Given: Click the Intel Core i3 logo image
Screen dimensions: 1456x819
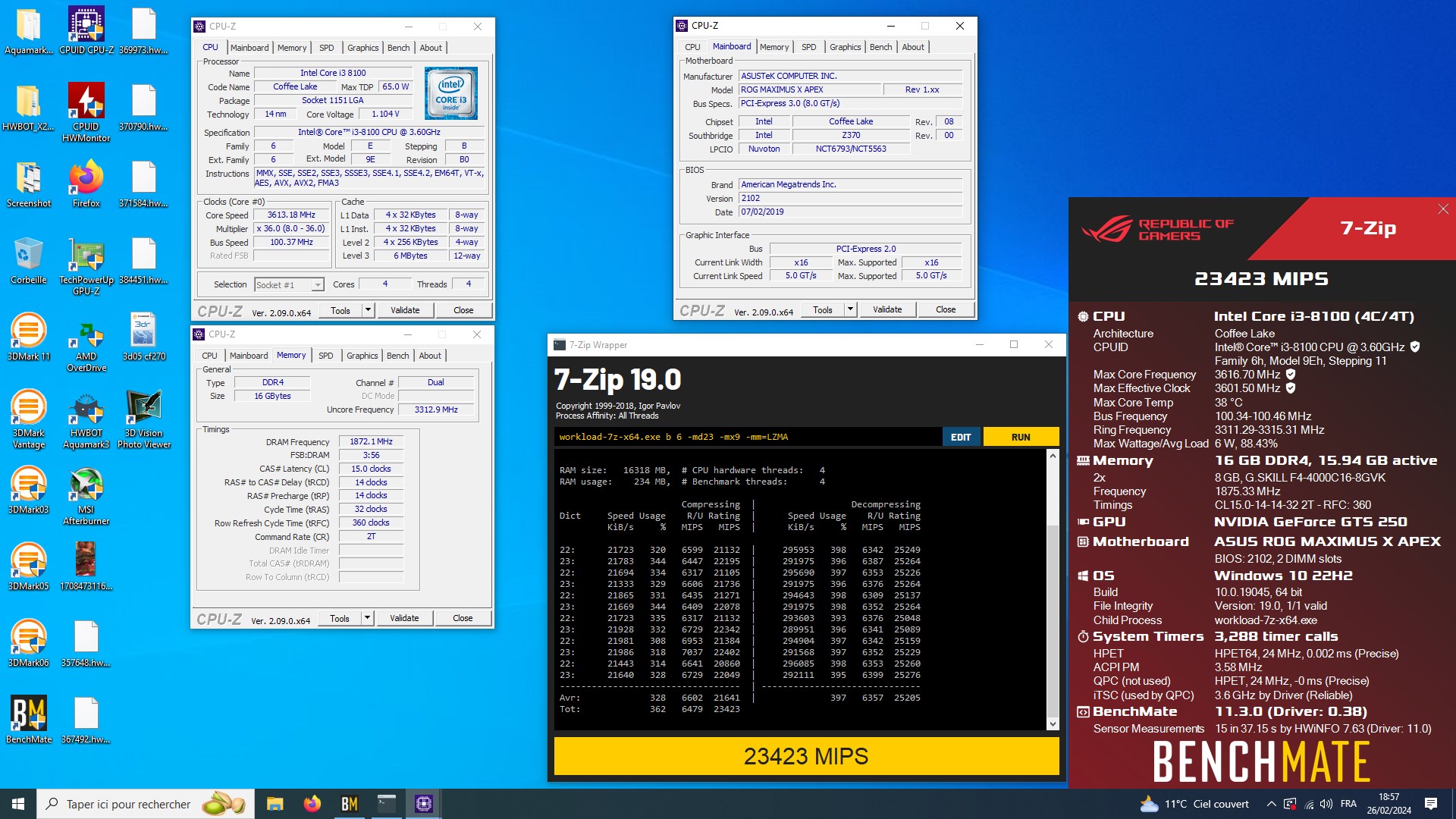Looking at the screenshot, I should (451, 93).
